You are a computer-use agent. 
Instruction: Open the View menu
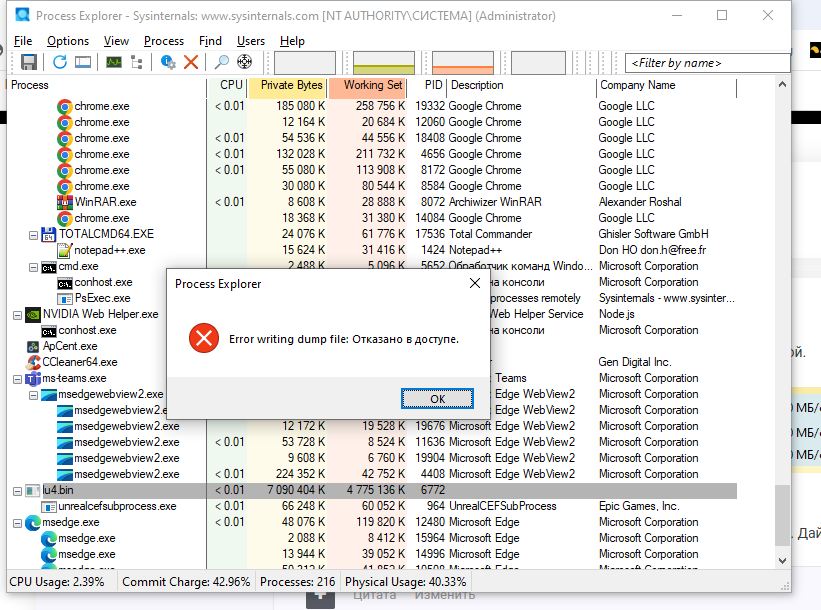(116, 41)
